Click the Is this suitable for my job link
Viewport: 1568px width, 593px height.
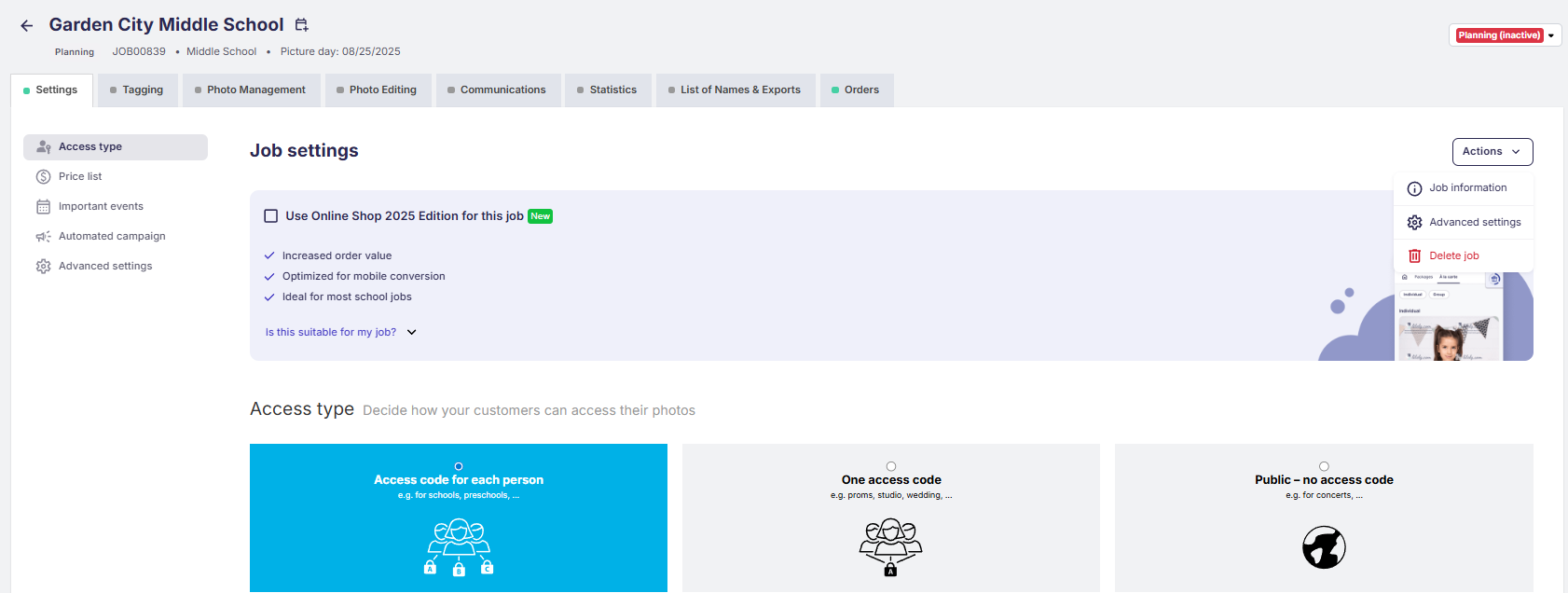(331, 332)
